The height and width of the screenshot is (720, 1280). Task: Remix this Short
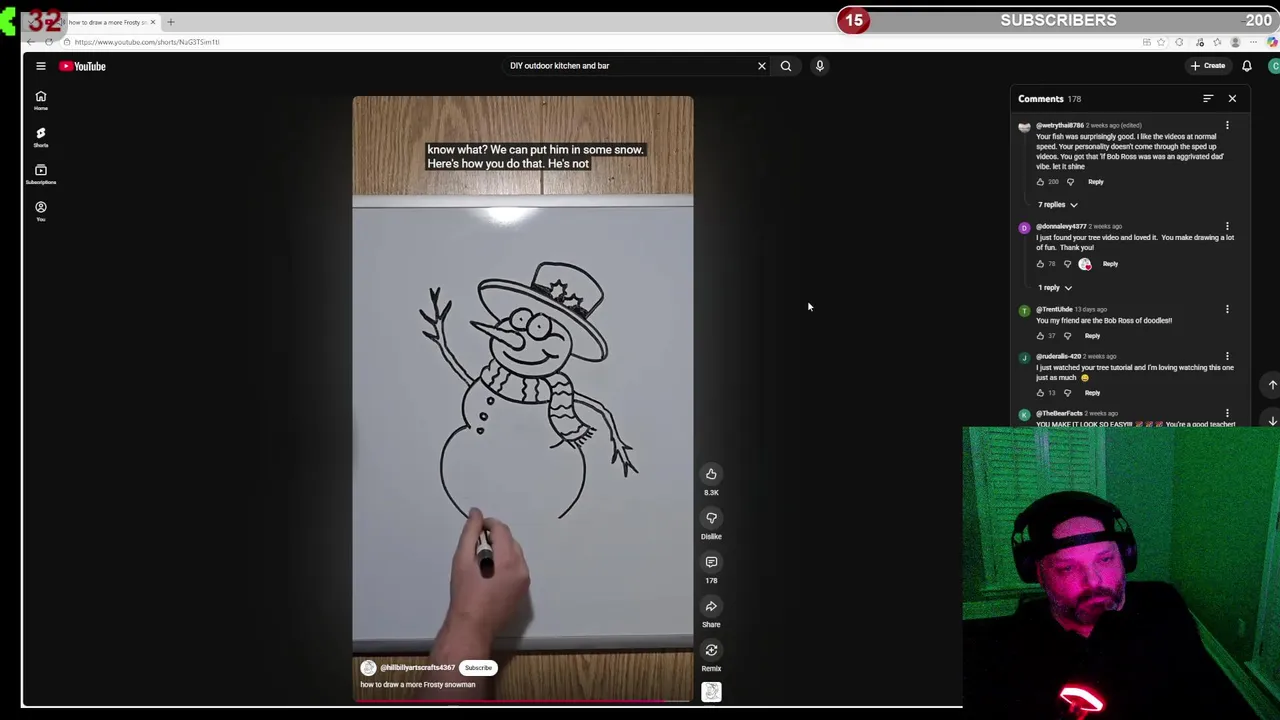pyautogui.click(x=711, y=650)
